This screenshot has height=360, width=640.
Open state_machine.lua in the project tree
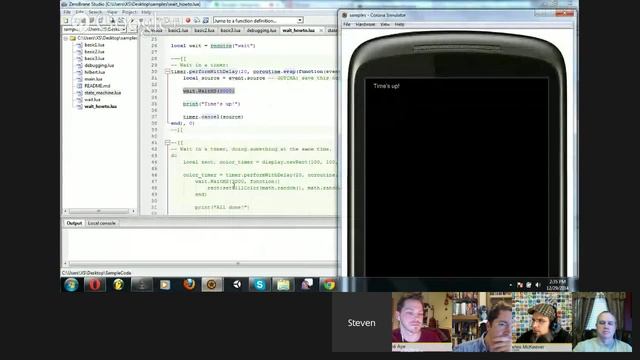coord(102,93)
